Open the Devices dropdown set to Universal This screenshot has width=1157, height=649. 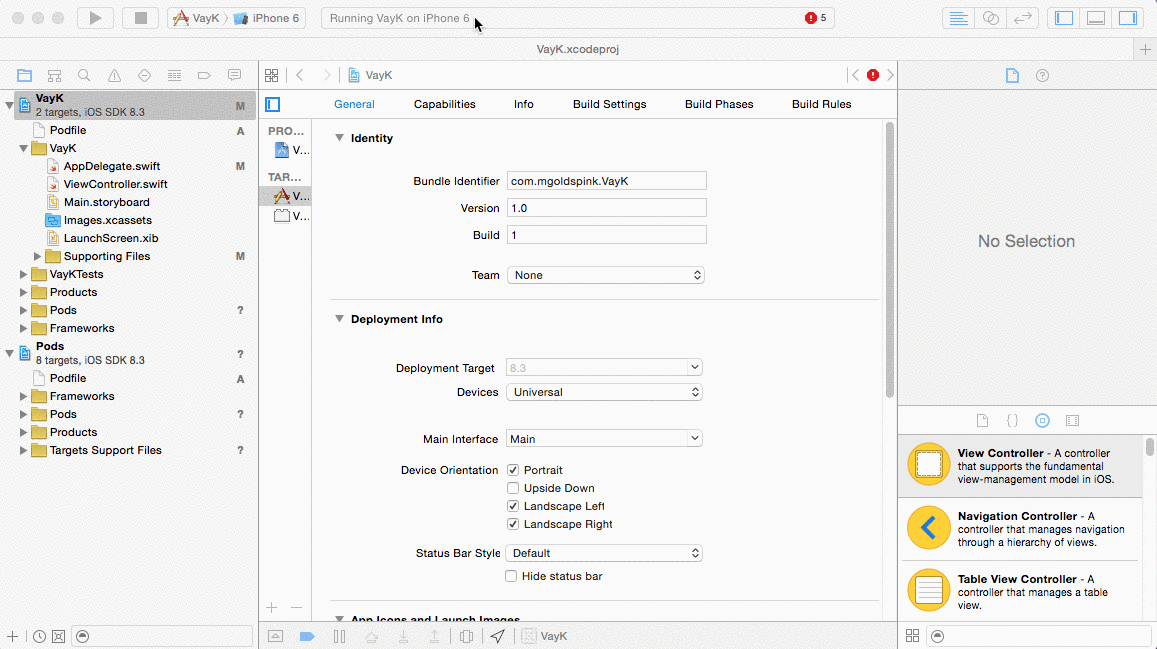[604, 392]
